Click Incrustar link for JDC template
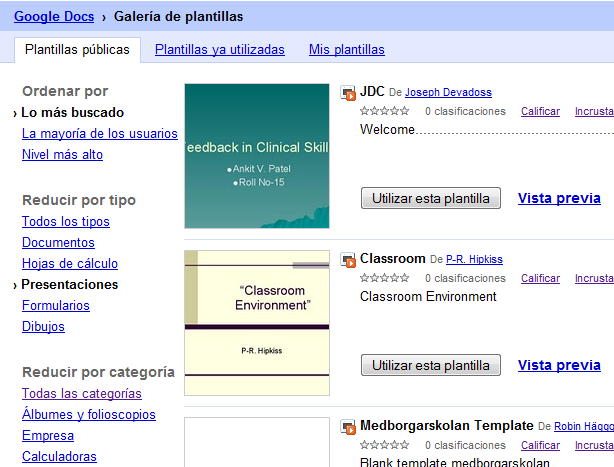614x467 pixels. (x=594, y=112)
